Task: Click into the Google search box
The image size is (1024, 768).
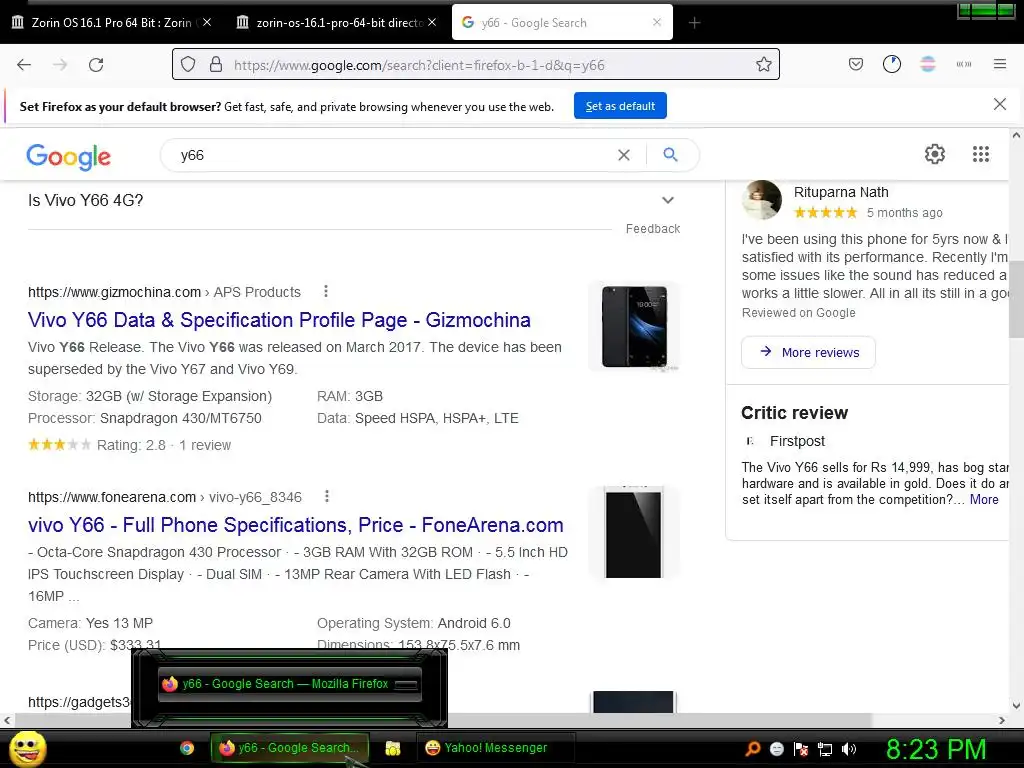Action: (392, 155)
